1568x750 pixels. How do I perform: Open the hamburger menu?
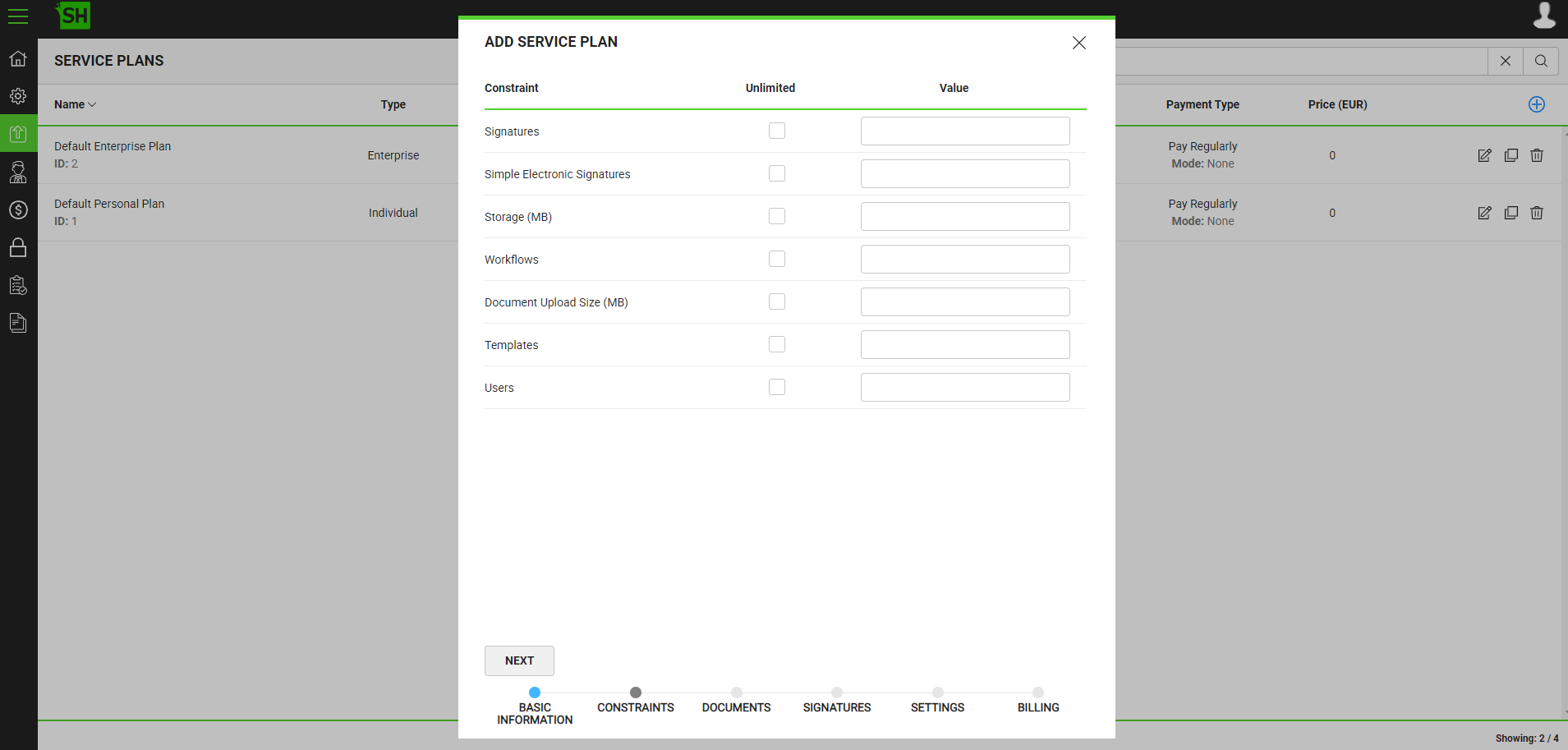(18, 16)
